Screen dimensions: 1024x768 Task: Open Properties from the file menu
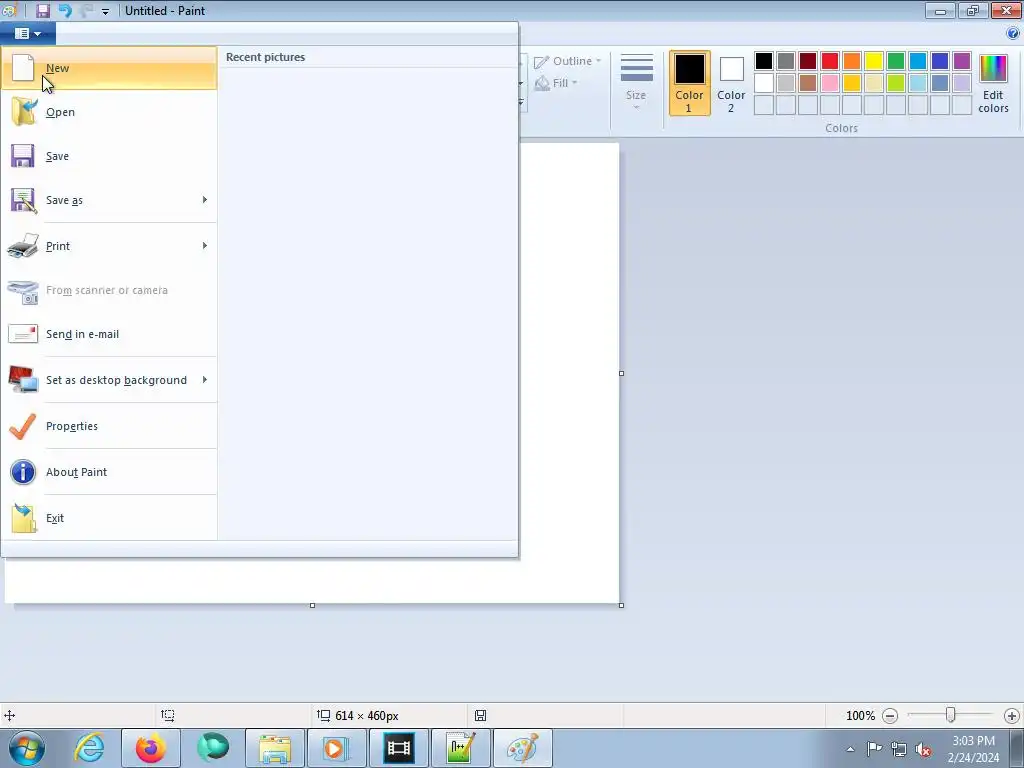[x=109, y=426]
